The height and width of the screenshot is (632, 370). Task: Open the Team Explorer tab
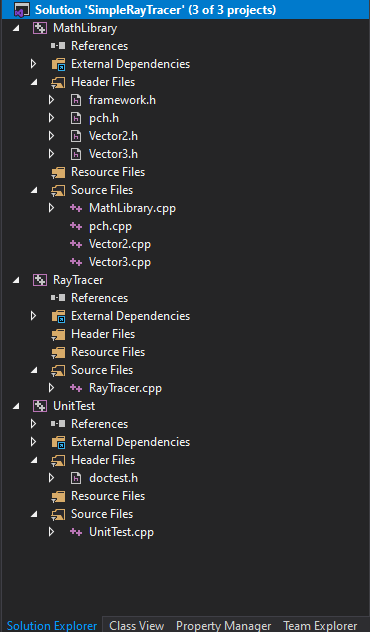[x=320, y=626]
